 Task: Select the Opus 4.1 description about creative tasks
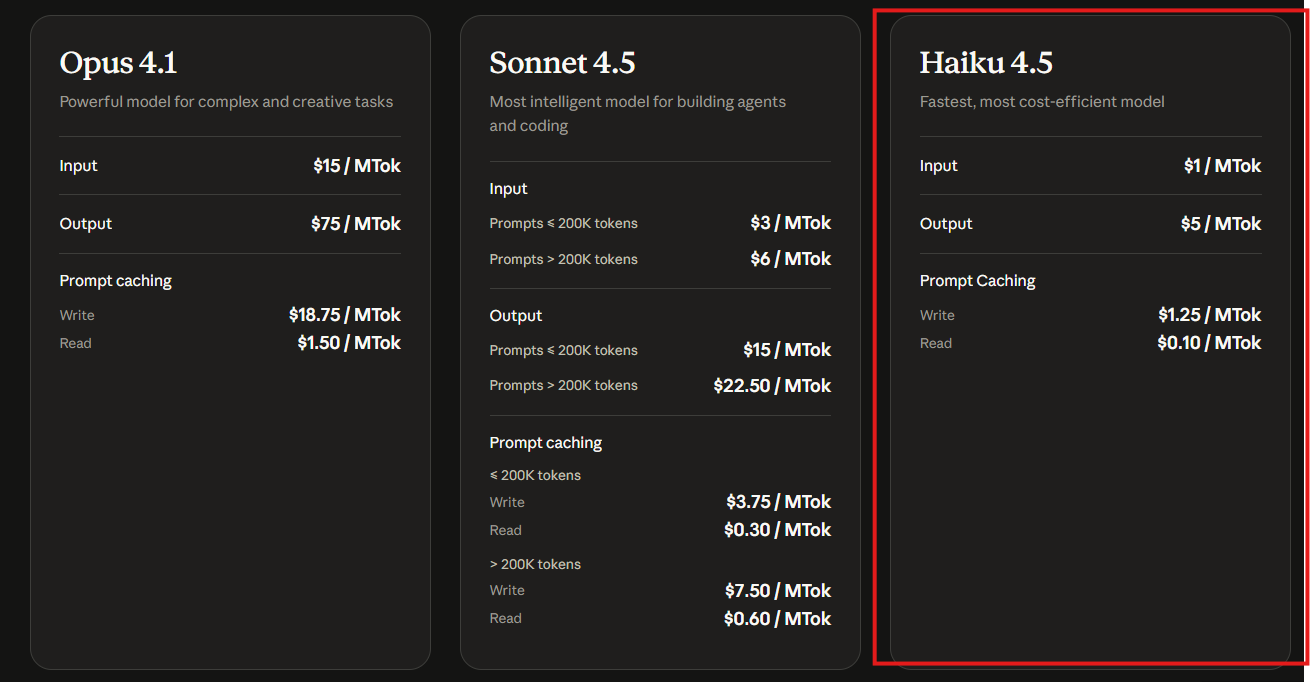tap(226, 102)
